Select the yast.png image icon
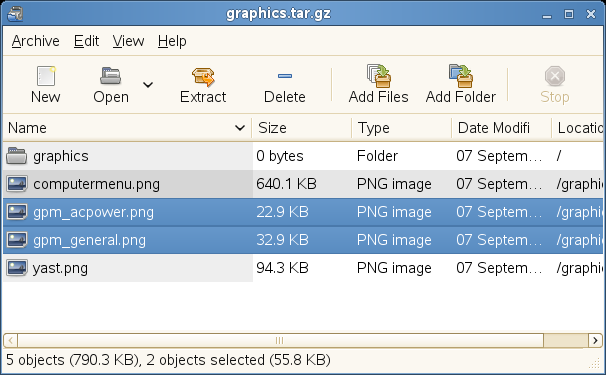Image resolution: width=606 pixels, height=375 pixels. click(x=17, y=268)
